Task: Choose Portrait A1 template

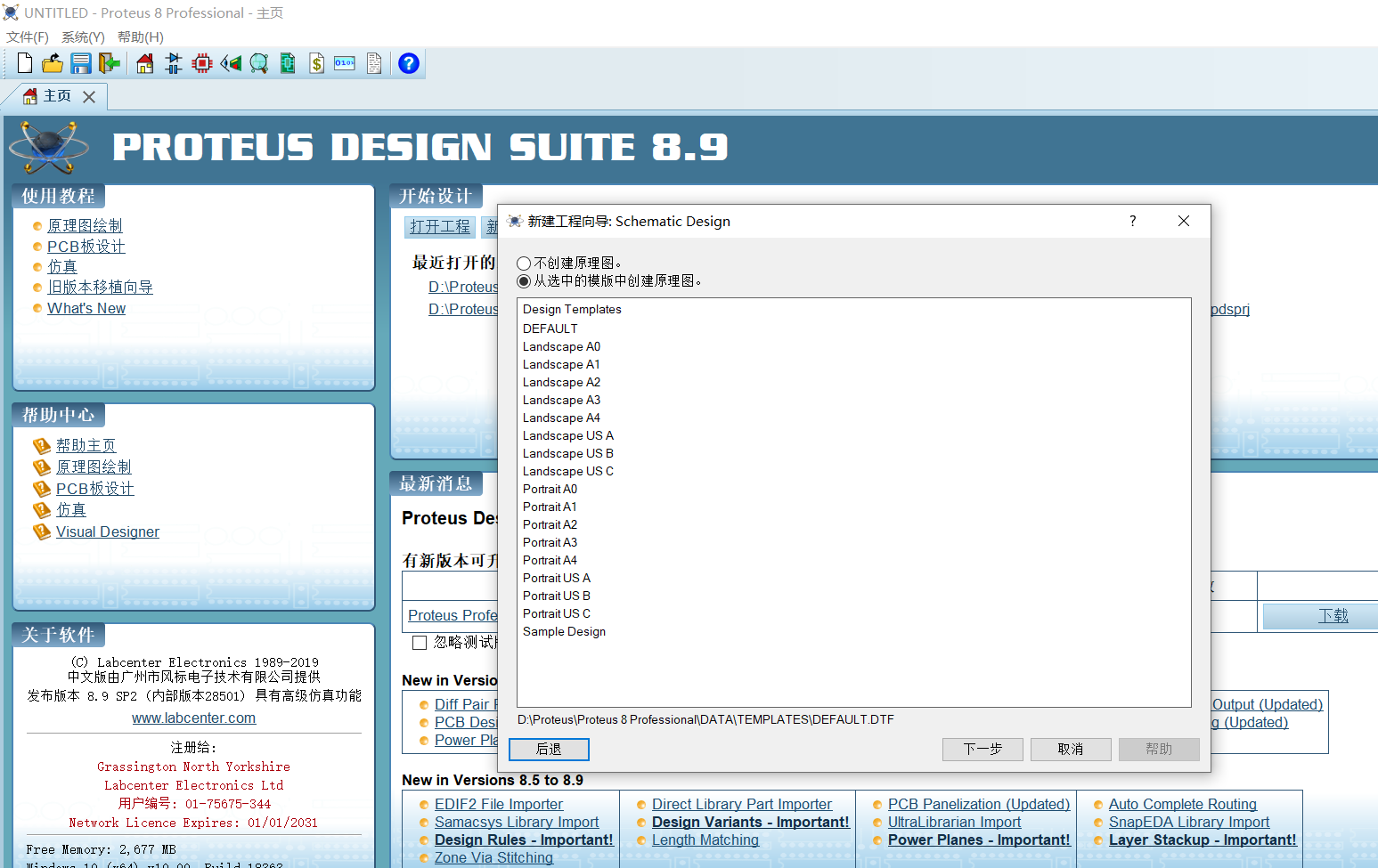Action: coord(550,507)
